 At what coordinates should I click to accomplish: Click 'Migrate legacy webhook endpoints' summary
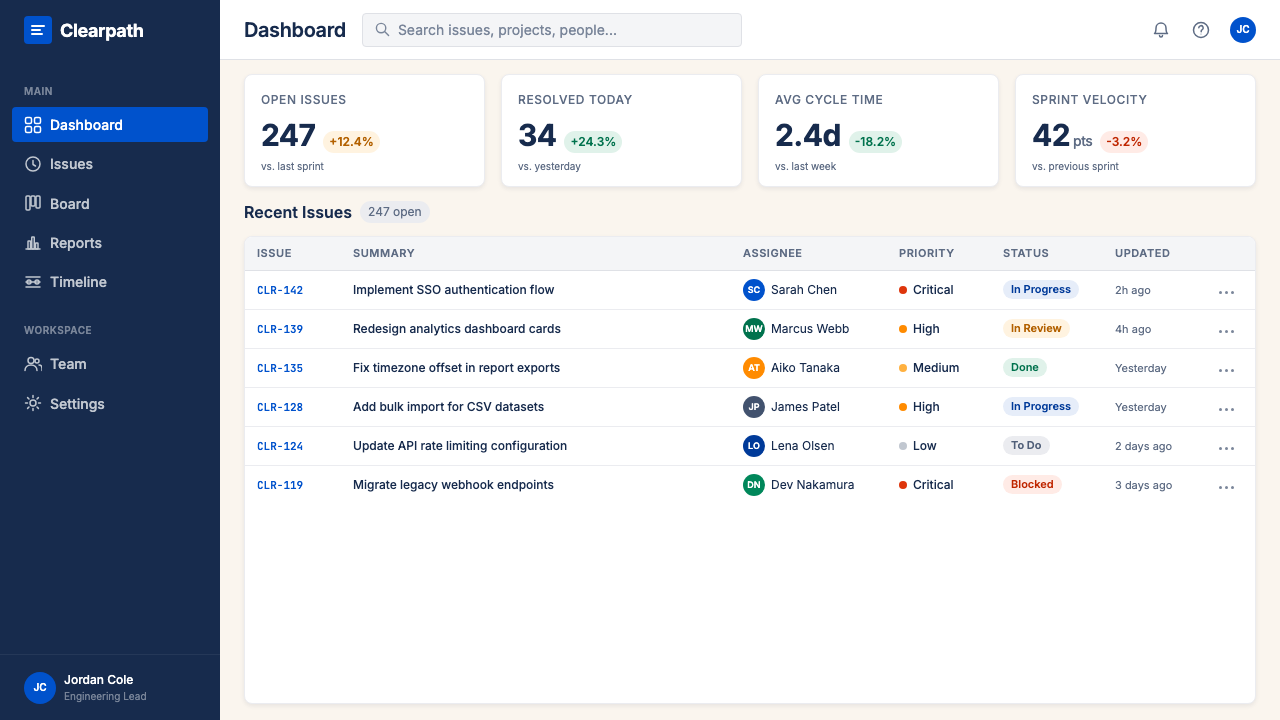[453, 485]
